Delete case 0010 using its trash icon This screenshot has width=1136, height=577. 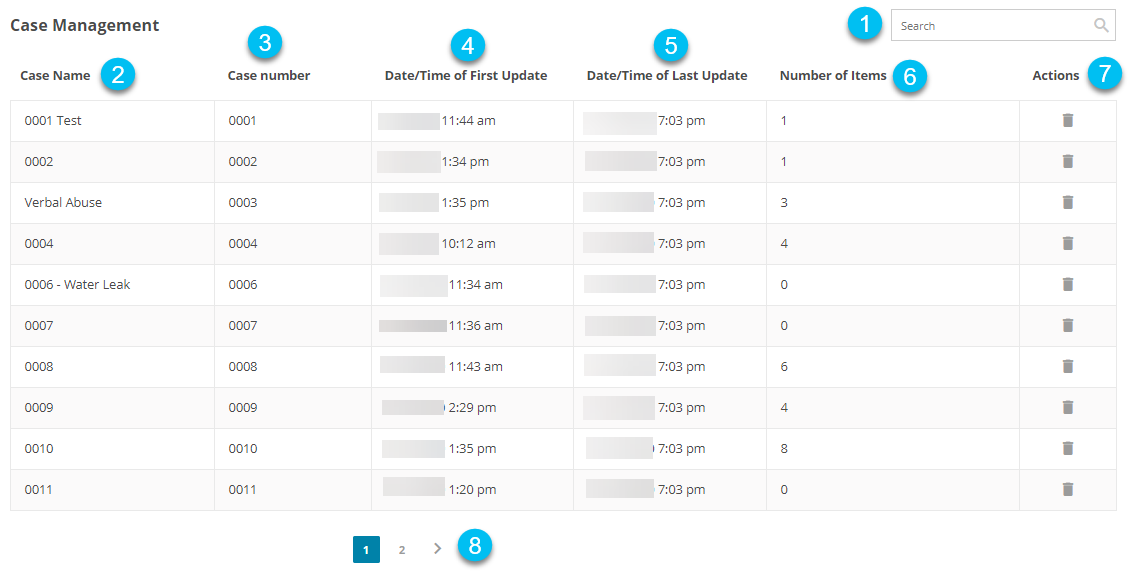coord(1067,448)
